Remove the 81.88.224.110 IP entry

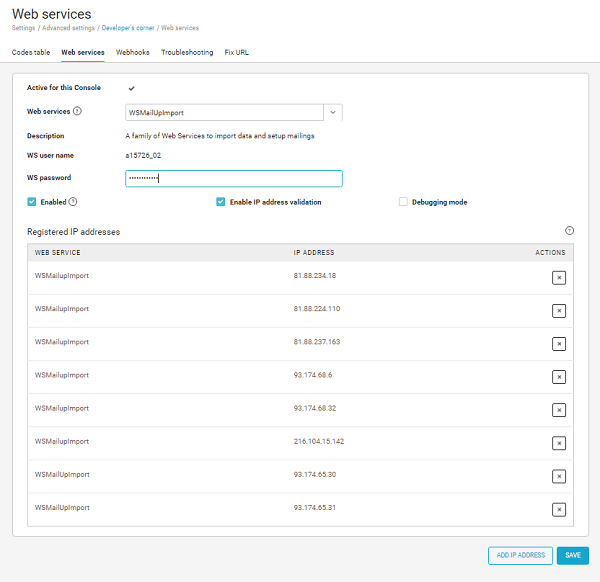[x=559, y=310]
